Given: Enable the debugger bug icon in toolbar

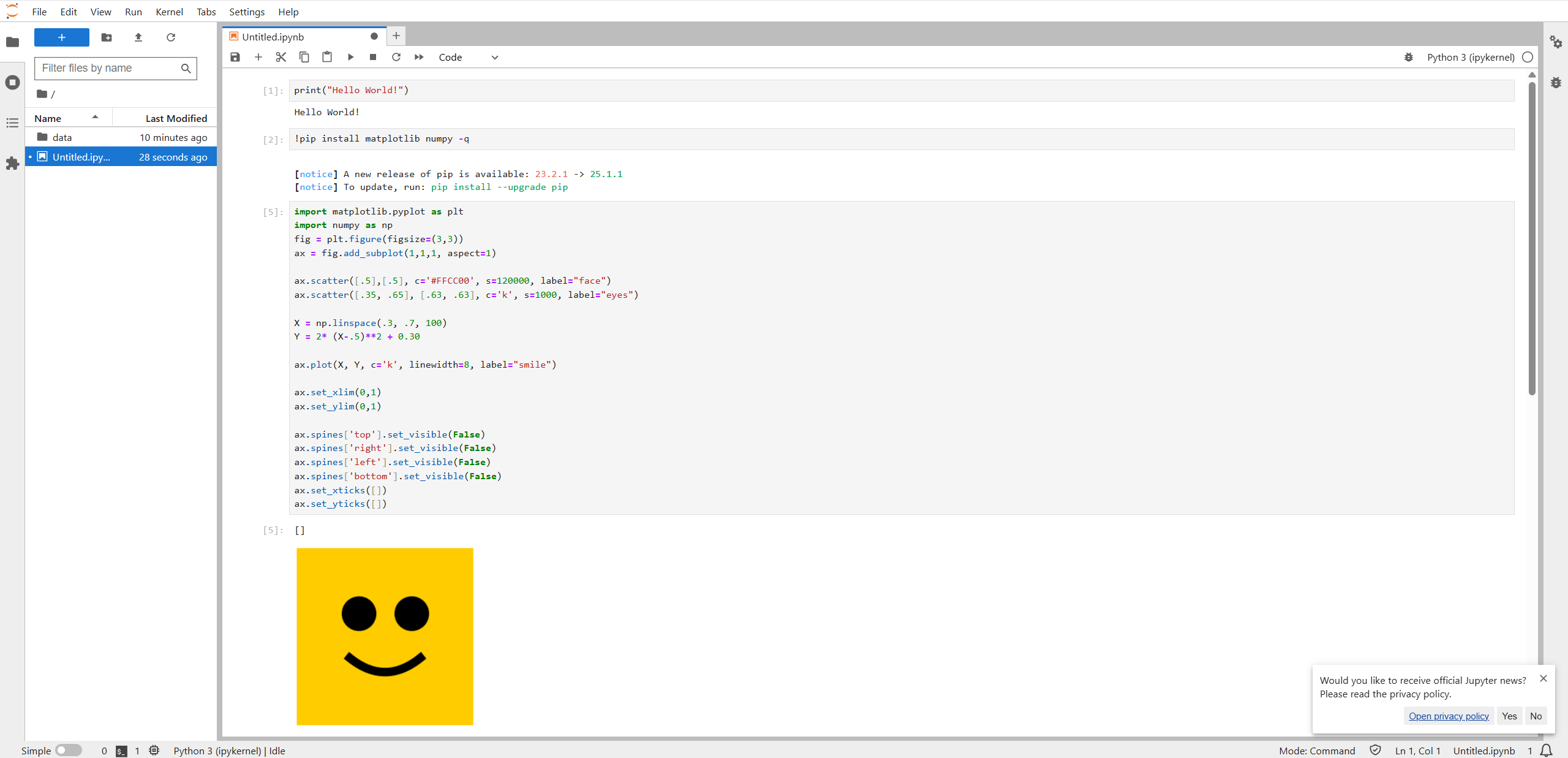Looking at the screenshot, I should pos(1409,57).
